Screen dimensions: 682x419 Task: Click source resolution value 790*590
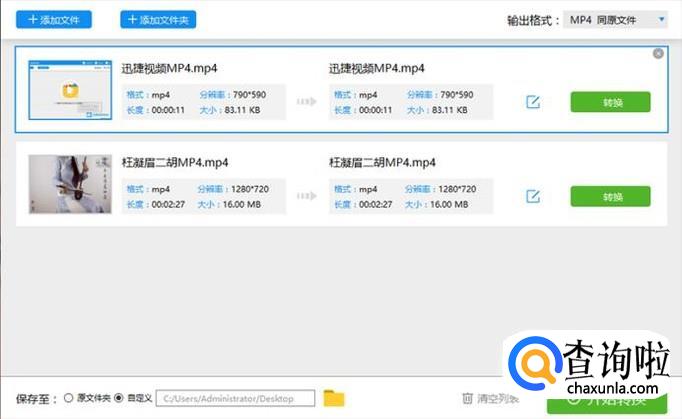[x=249, y=94]
